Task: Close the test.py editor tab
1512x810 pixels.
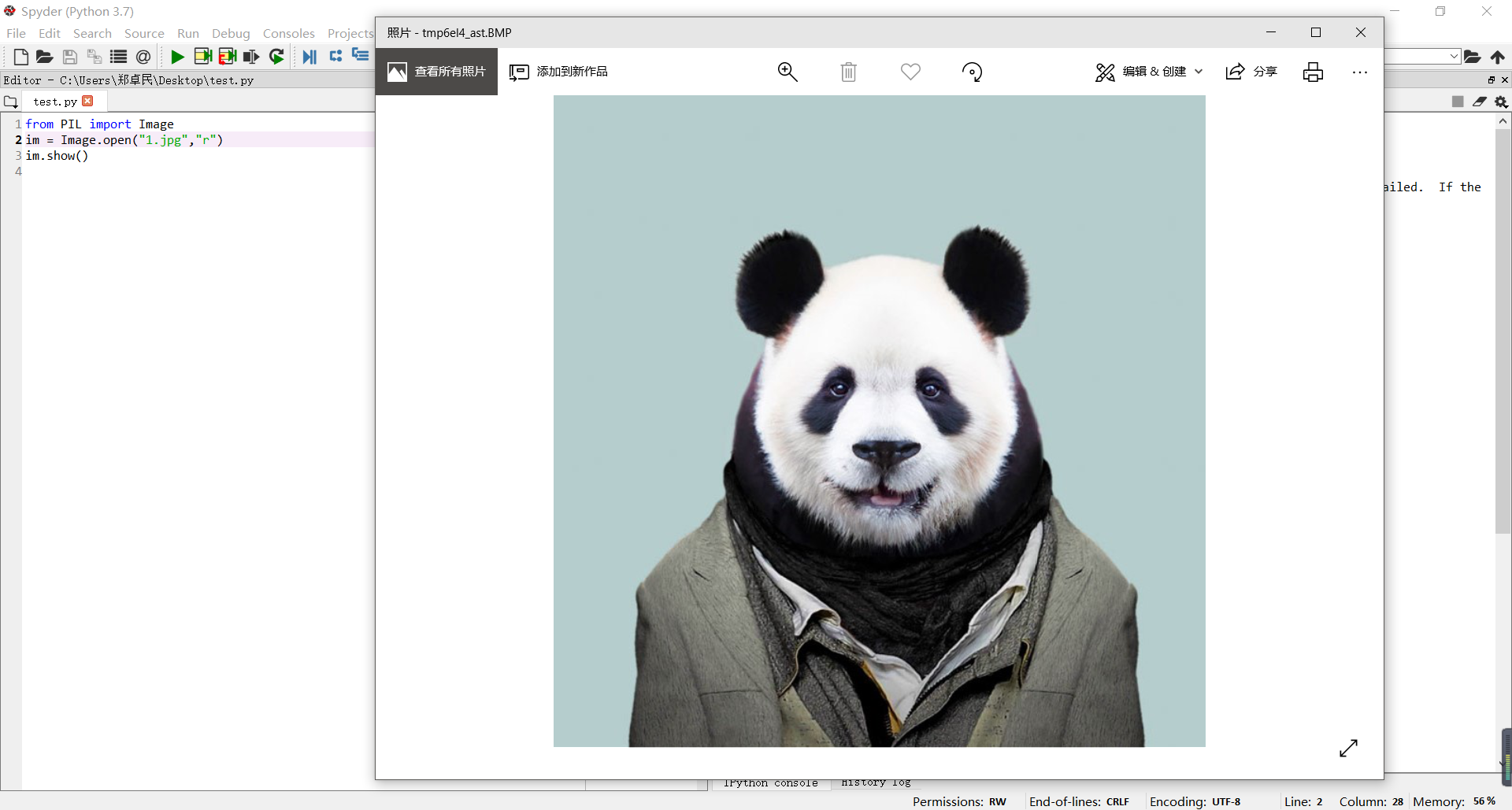Action: (x=88, y=101)
